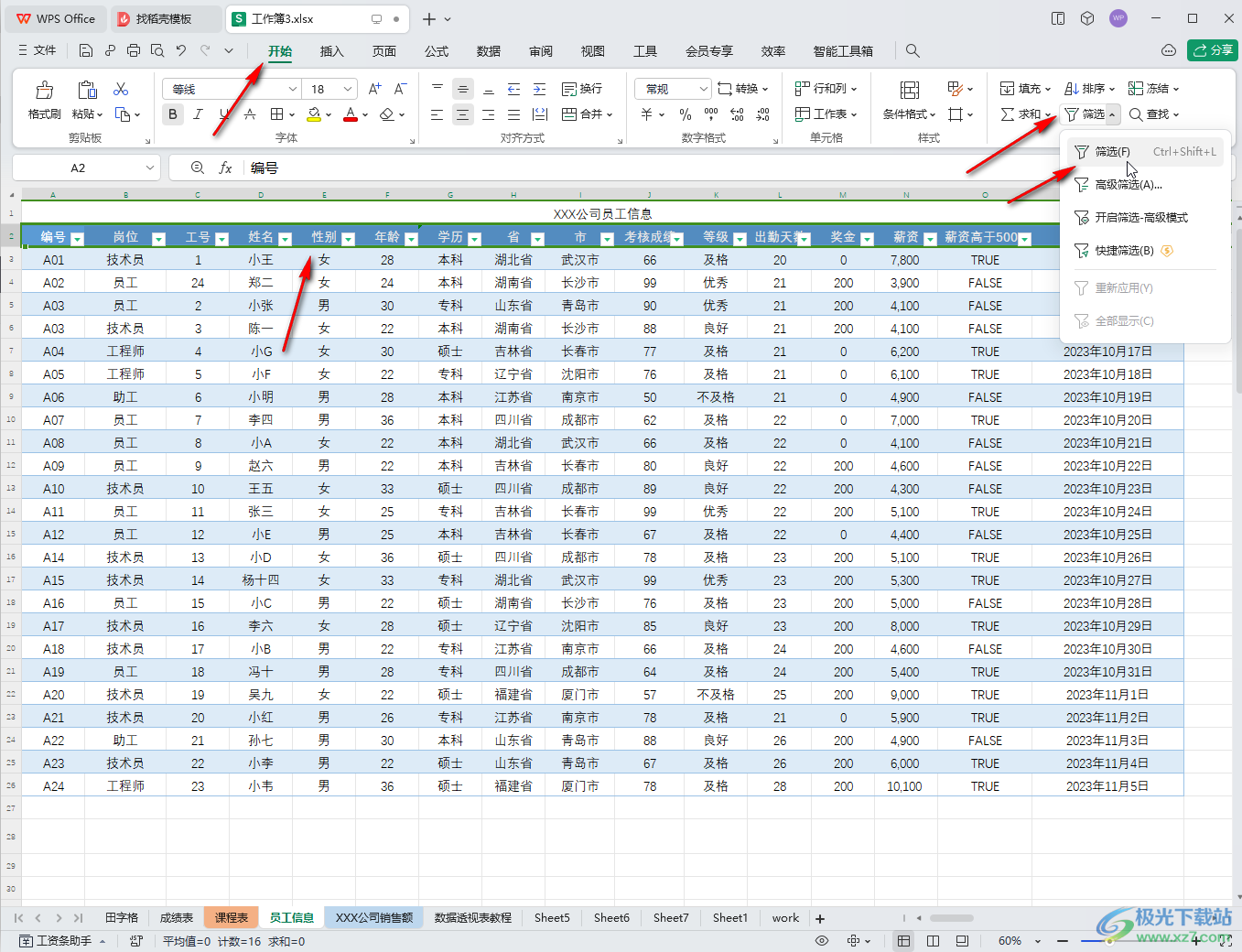Screen dimensions: 1242x952
Task: Open the number format dropdown 常规
Action: (703, 89)
